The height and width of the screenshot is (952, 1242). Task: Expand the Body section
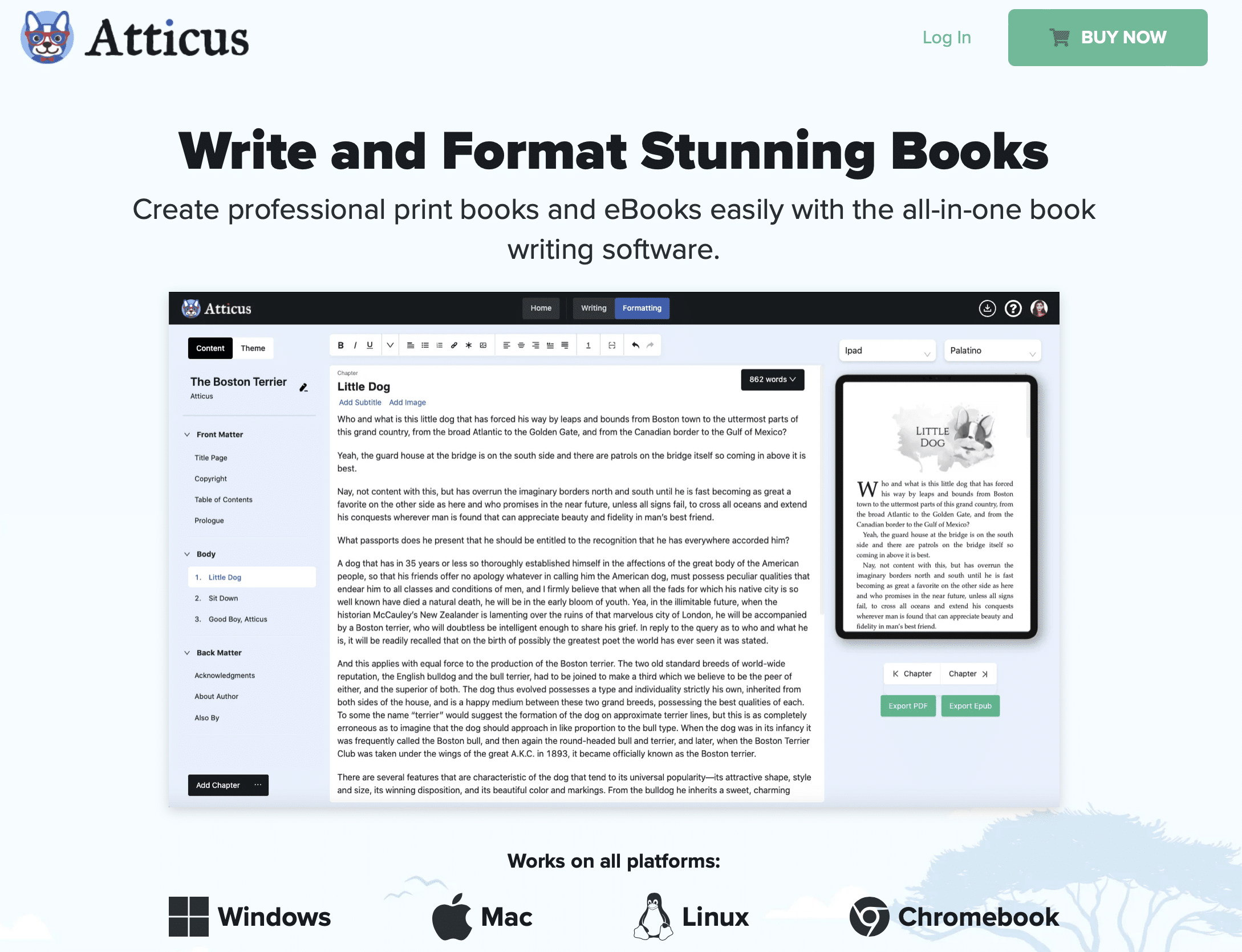coord(188,553)
